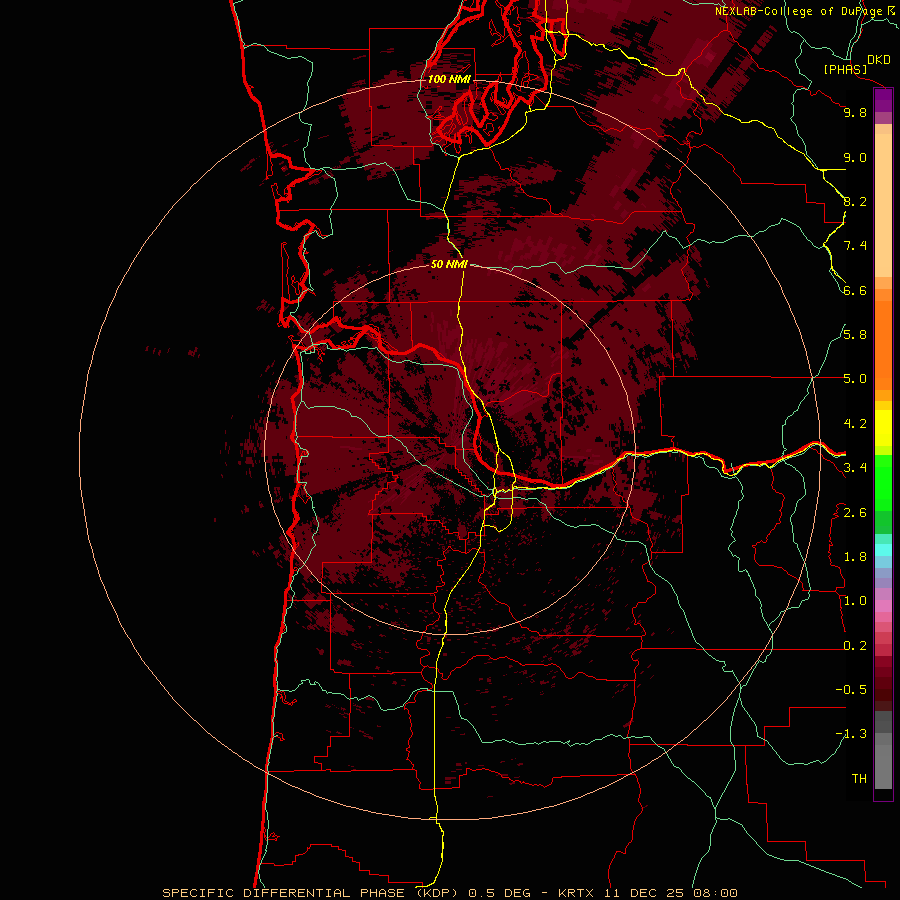
Task: Pick the bright green band of the color scale
Action: tap(883, 482)
